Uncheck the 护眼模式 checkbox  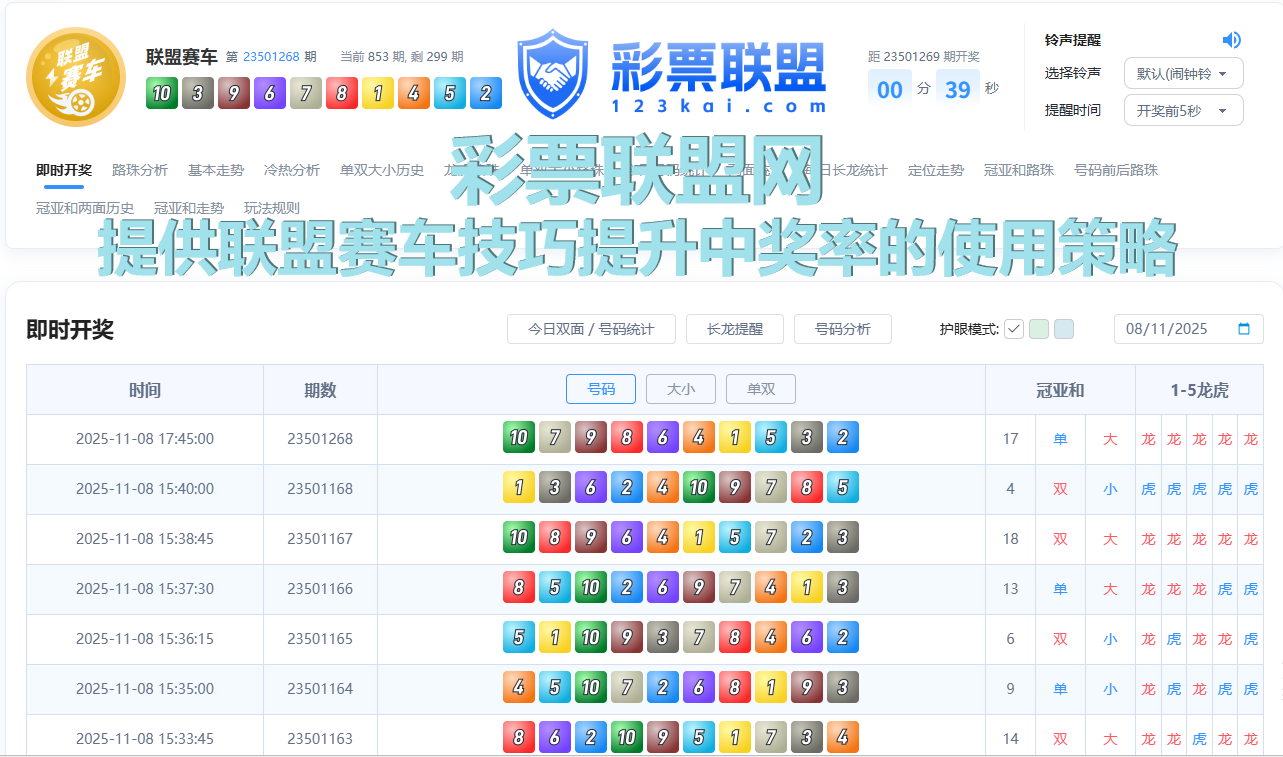(x=1013, y=328)
